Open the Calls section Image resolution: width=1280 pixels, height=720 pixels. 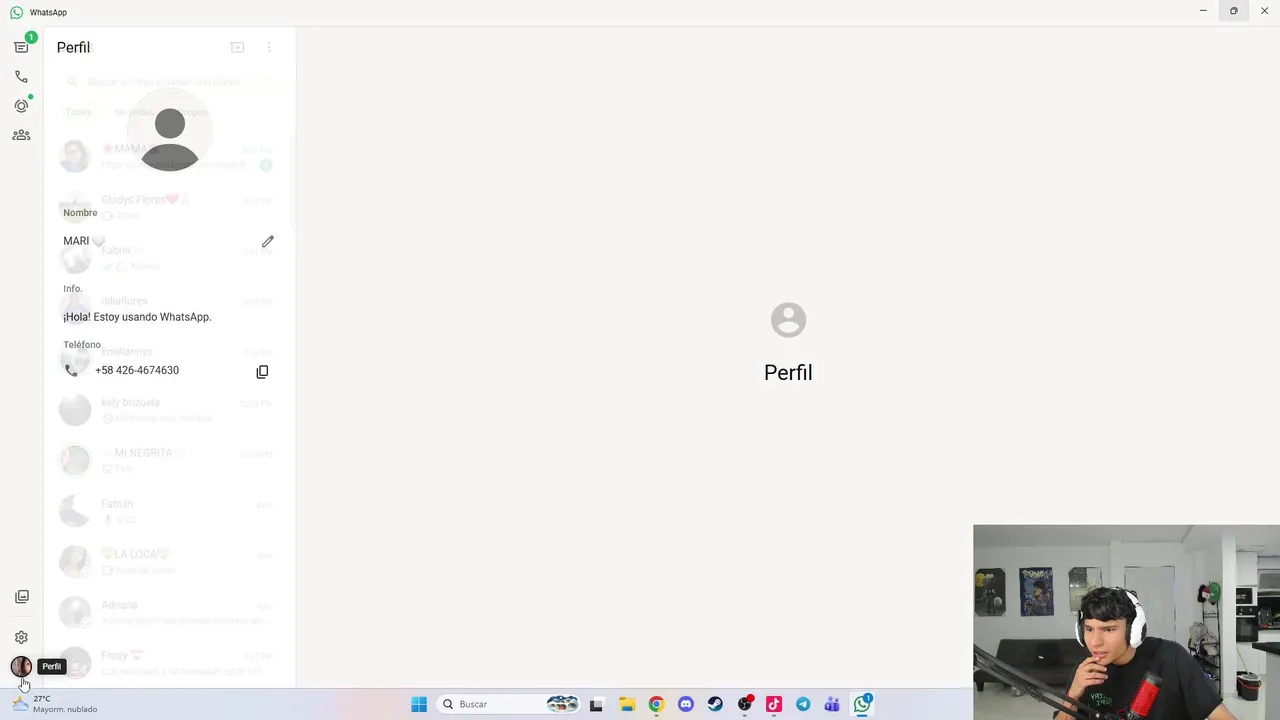(x=21, y=76)
